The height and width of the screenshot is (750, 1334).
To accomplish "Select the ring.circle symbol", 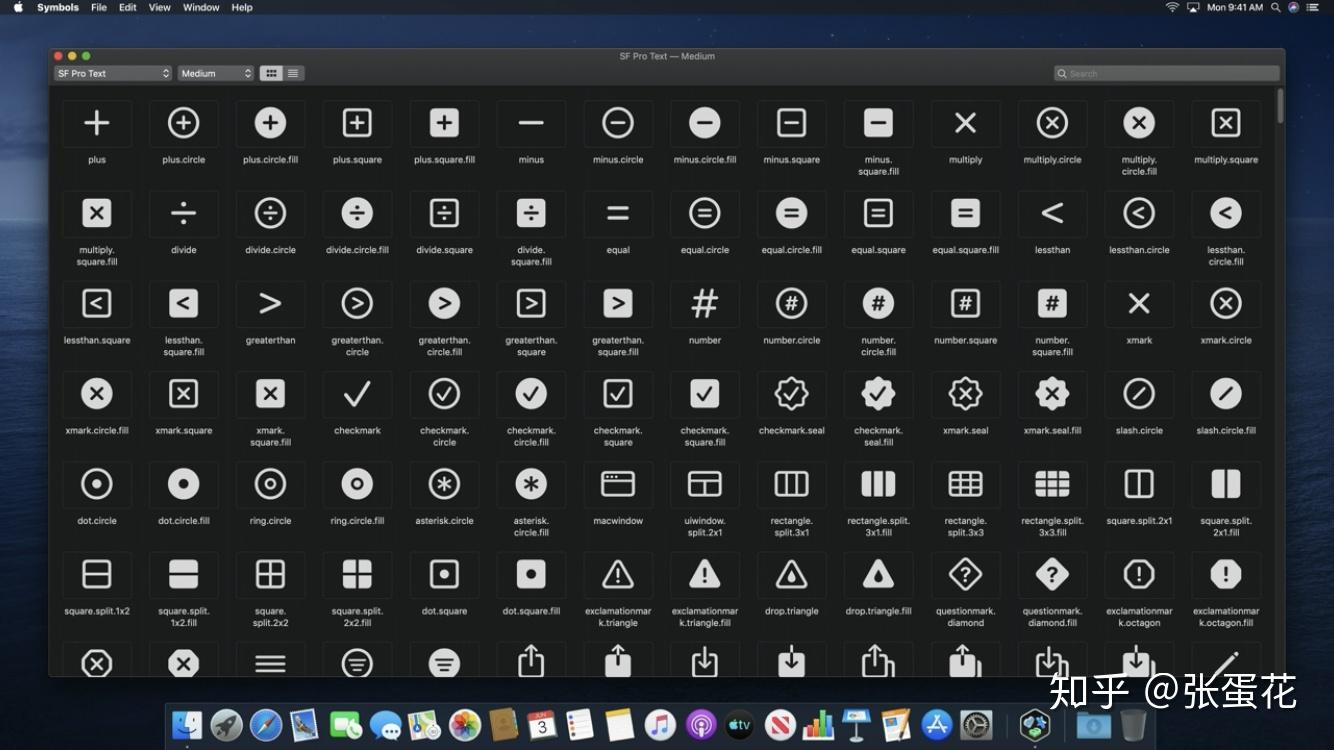I will (270, 484).
